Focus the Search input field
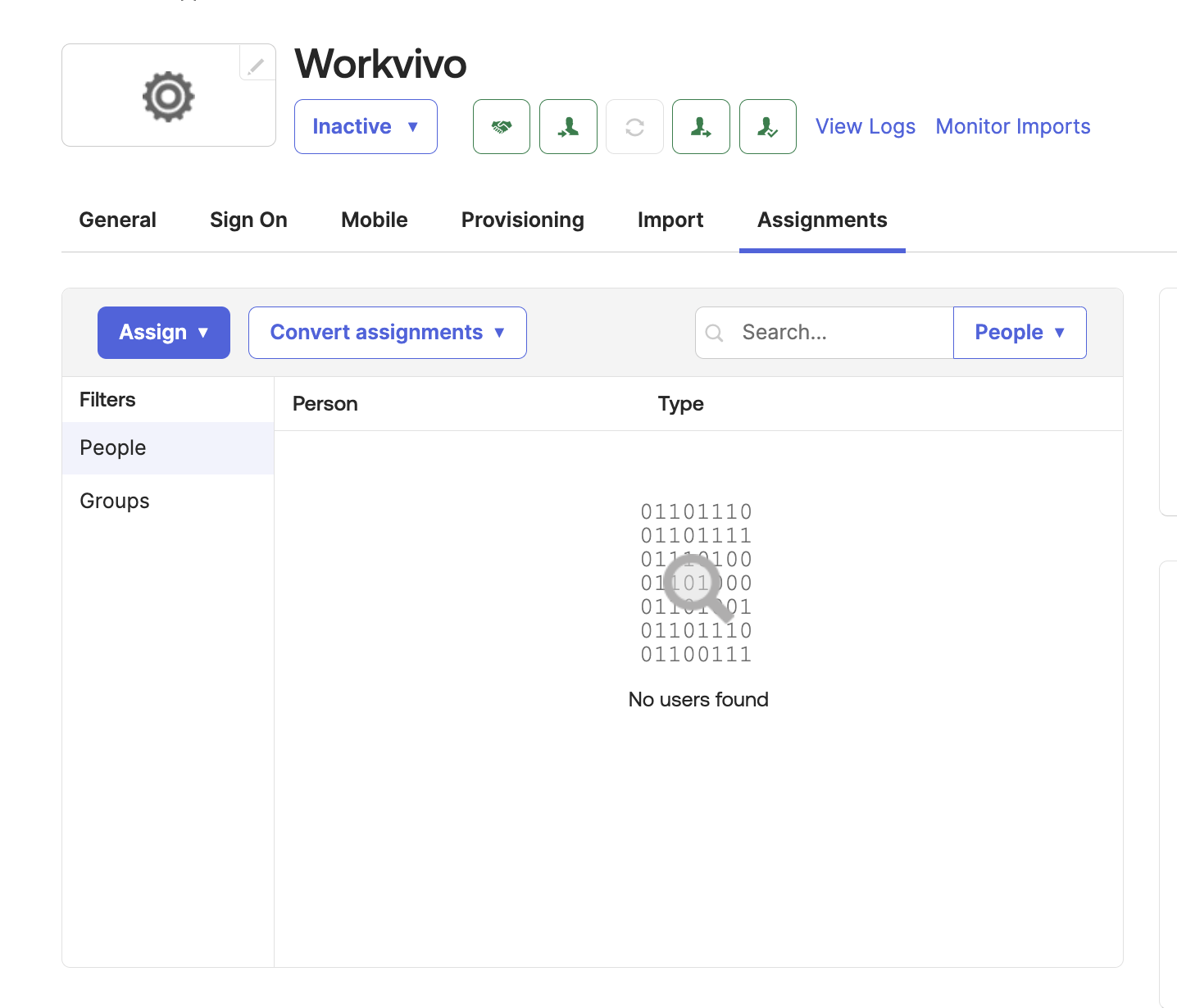The height and width of the screenshot is (1008, 1177). coord(825,333)
